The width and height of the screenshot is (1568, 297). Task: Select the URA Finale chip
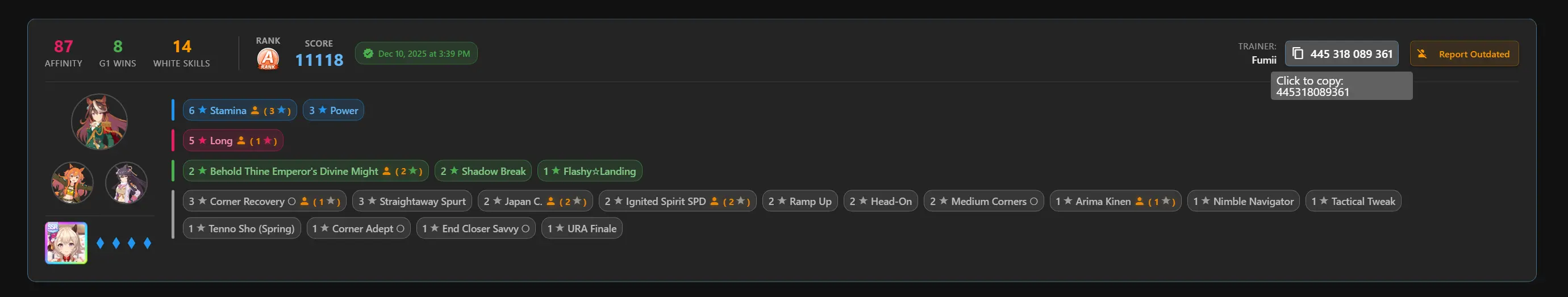(581, 229)
